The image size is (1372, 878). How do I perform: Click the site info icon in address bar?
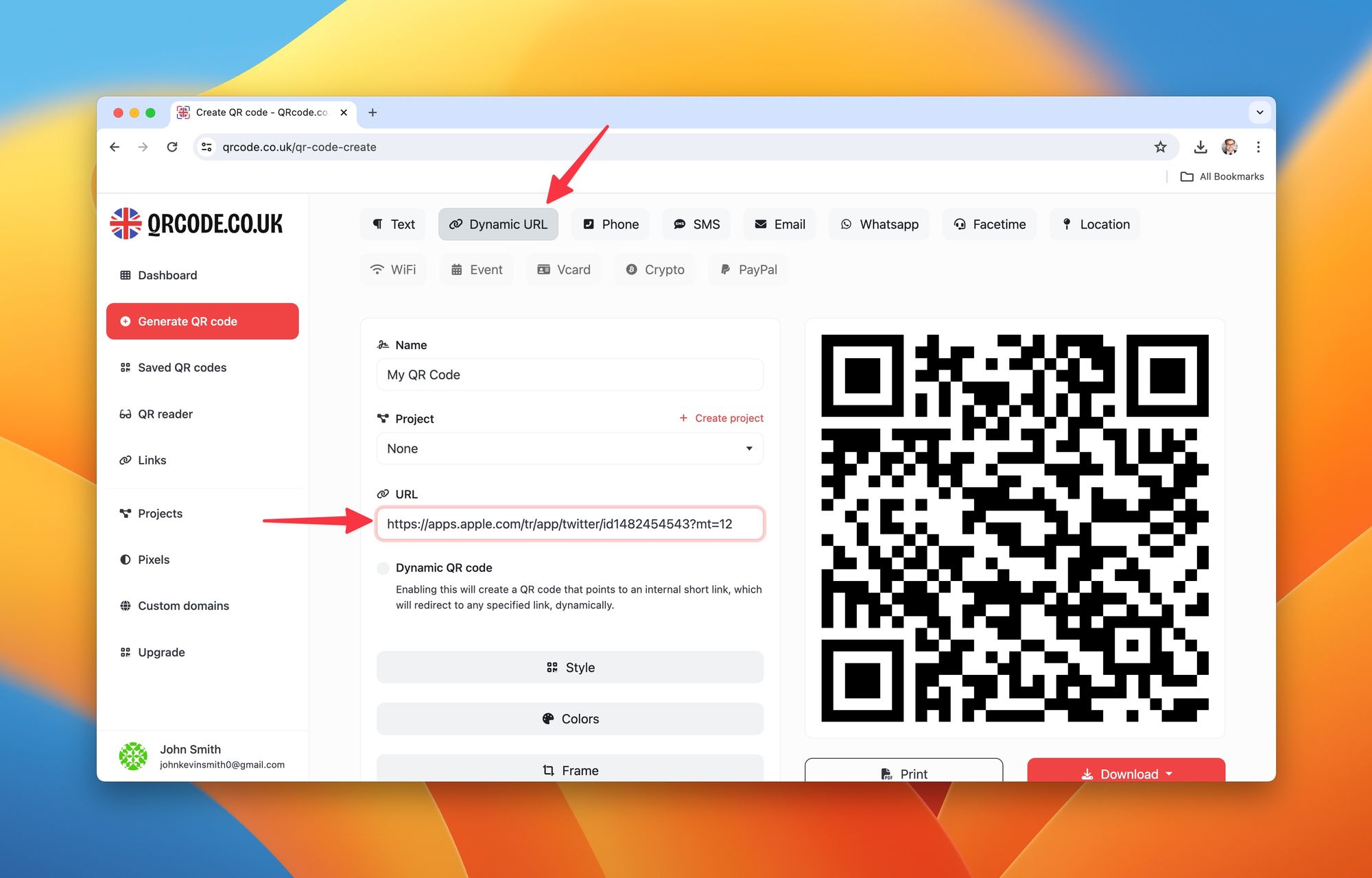(206, 147)
